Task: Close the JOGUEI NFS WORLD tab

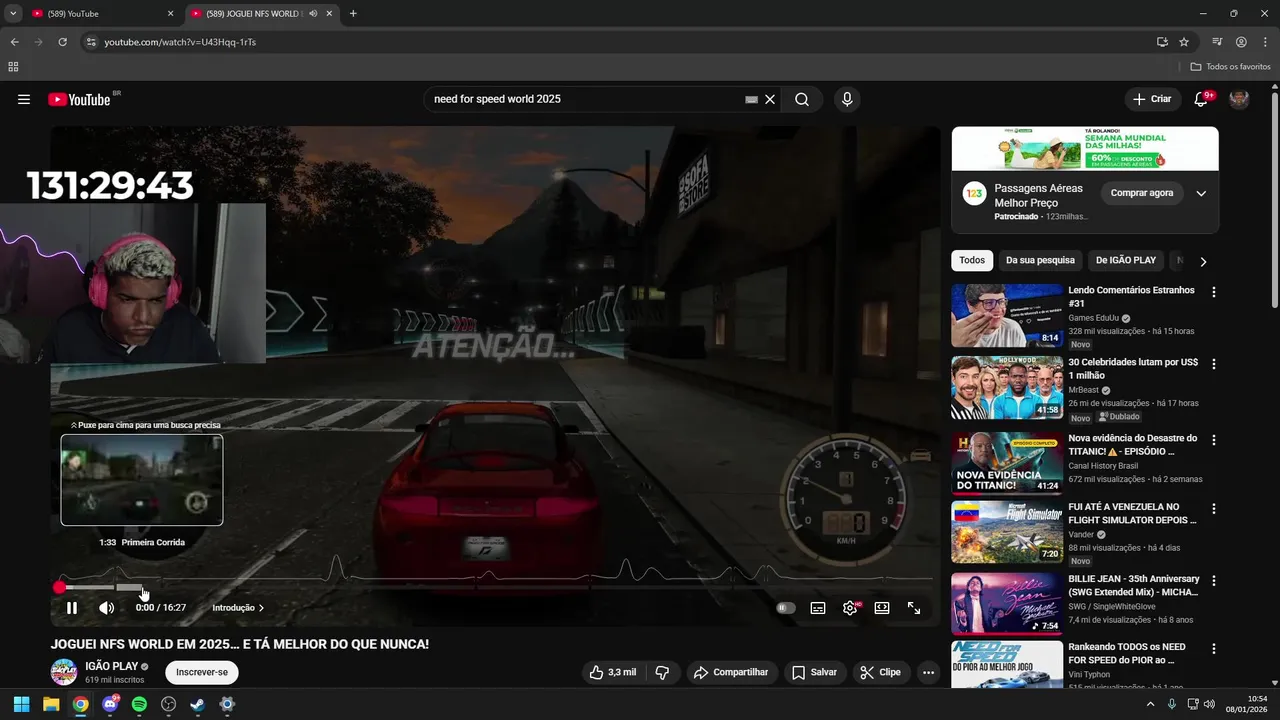Action: (329, 14)
